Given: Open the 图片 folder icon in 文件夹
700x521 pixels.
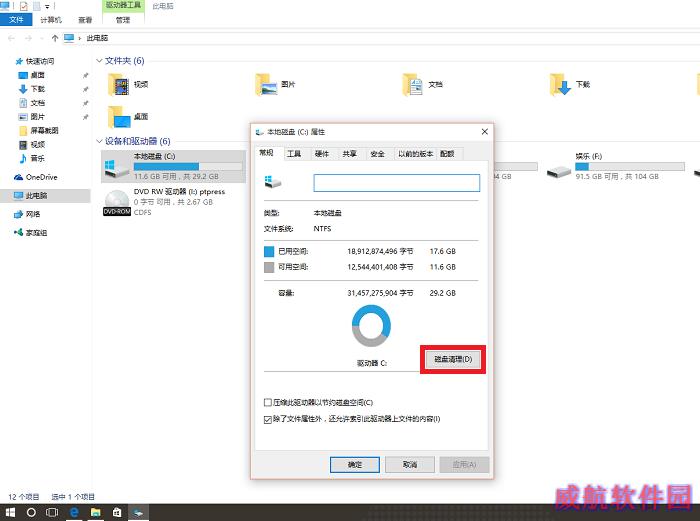Looking at the screenshot, I should coord(267,85).
